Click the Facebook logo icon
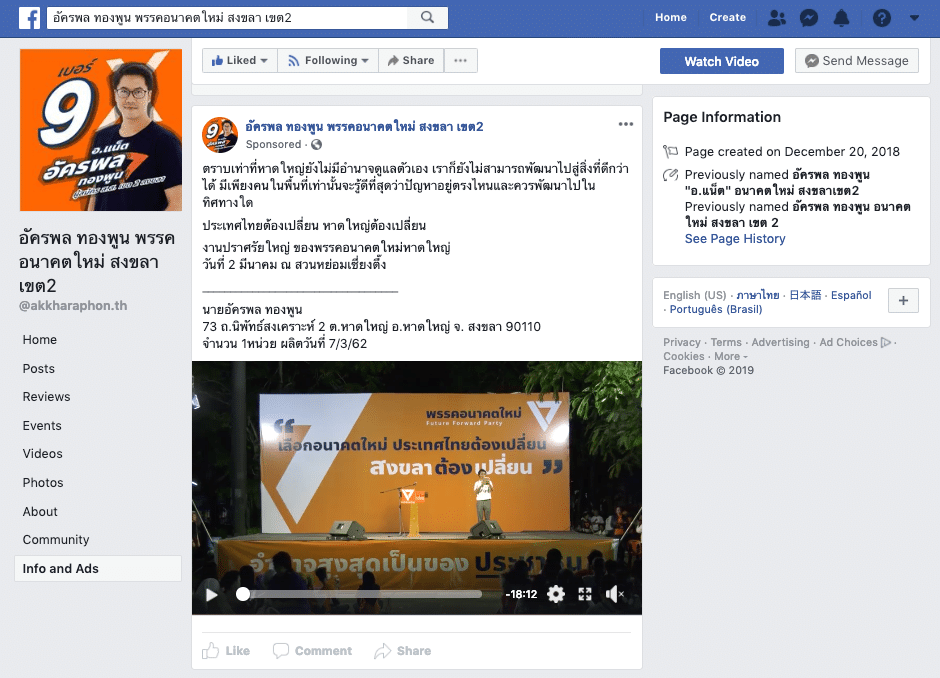Screen dimensions: 940x678 (x=29, y=18)
